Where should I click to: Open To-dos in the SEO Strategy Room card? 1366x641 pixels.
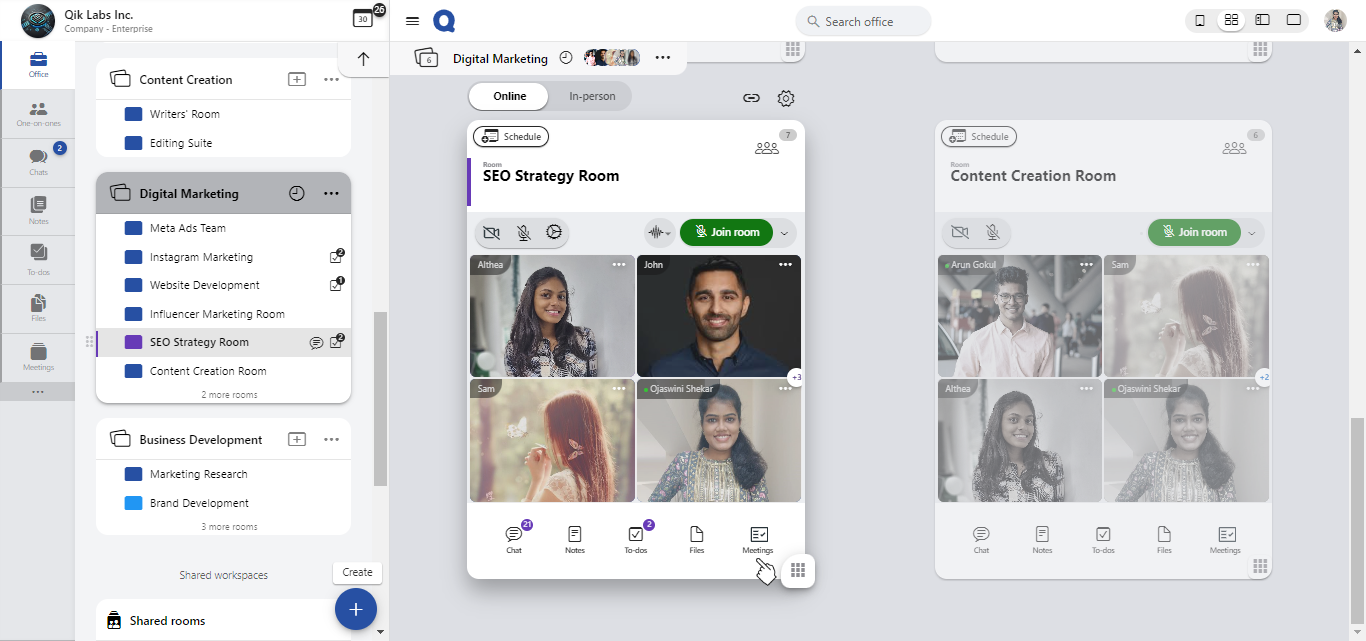point(635,539)
